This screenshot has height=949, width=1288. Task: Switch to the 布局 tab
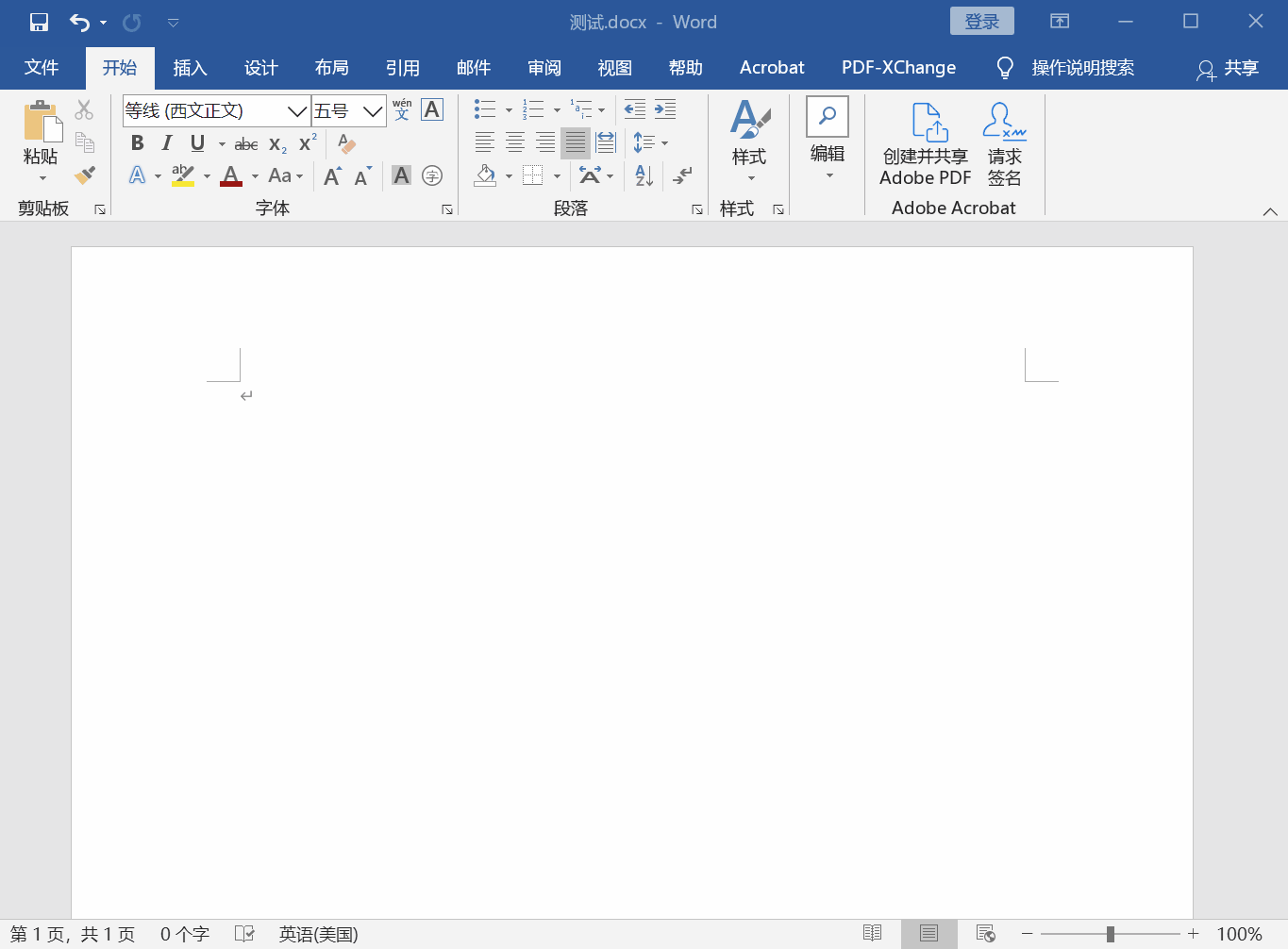(331, 68)
